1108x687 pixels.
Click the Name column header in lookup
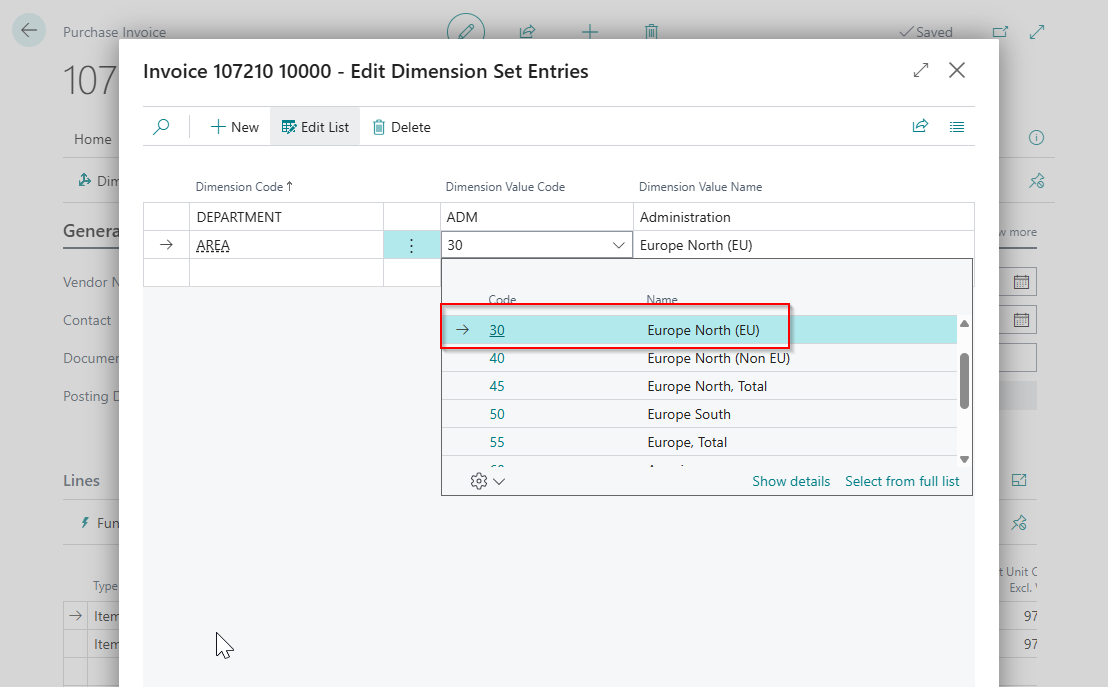pos(662,300)
